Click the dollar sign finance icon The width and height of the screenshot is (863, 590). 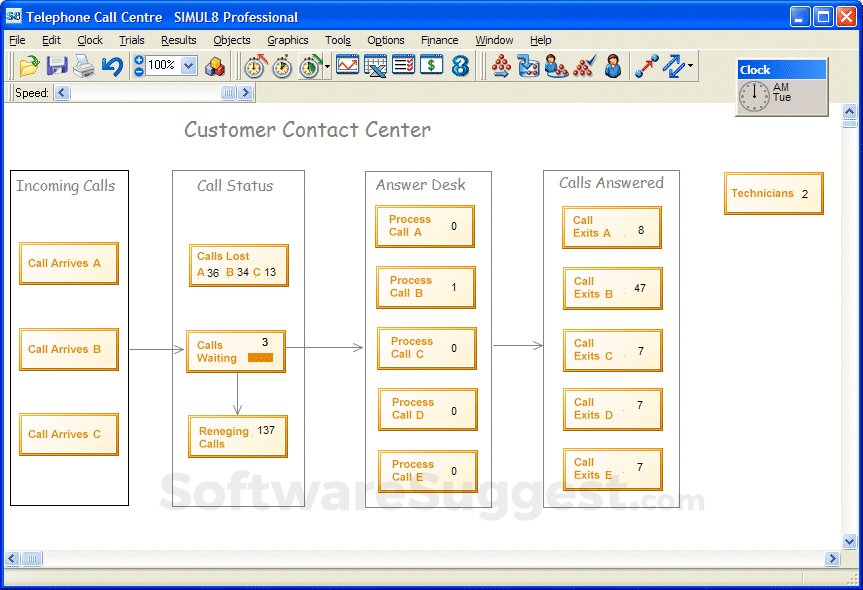pyautogui.click(x=431, y=66)
